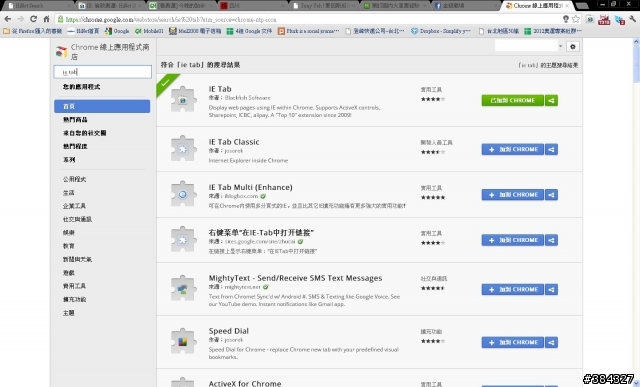Image resolution: width=640 pixels, height=387 pixels.
Task: Click the green added-to-Chrome button for IE Tab
Action: click(x=513, y=100)
